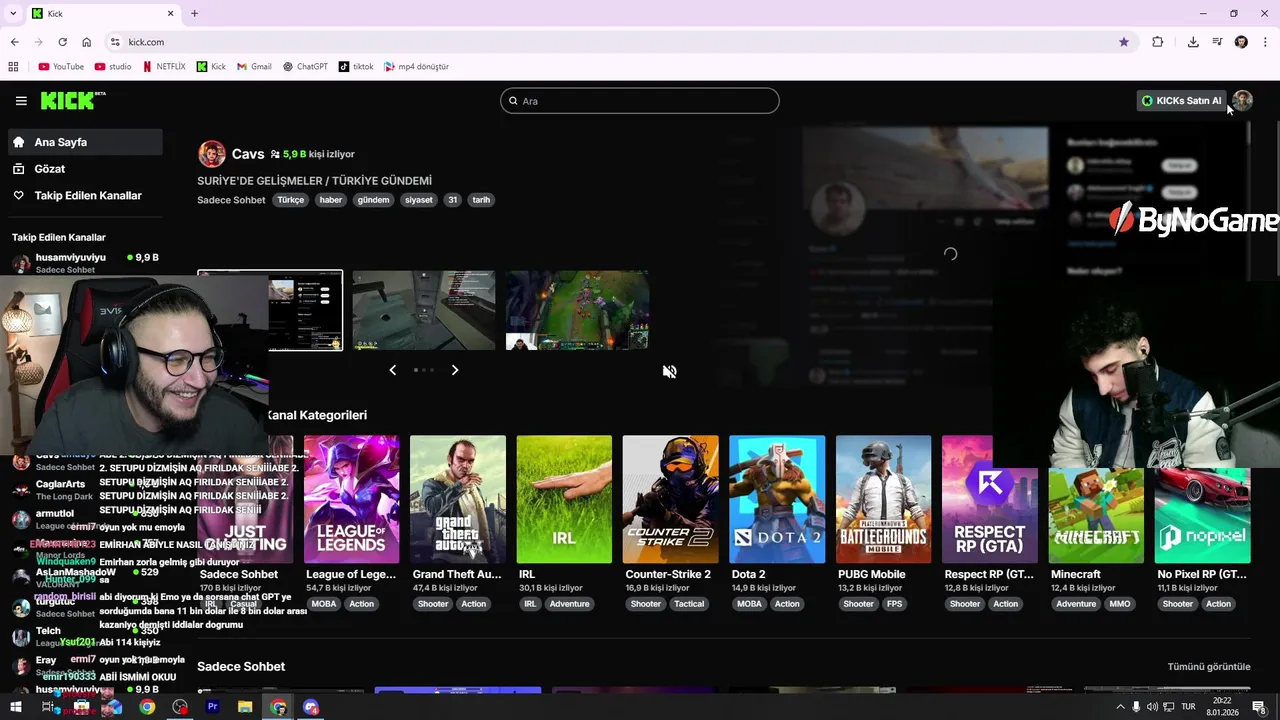
Task: Open the YouTube bookmark
Action: (61, 67)
